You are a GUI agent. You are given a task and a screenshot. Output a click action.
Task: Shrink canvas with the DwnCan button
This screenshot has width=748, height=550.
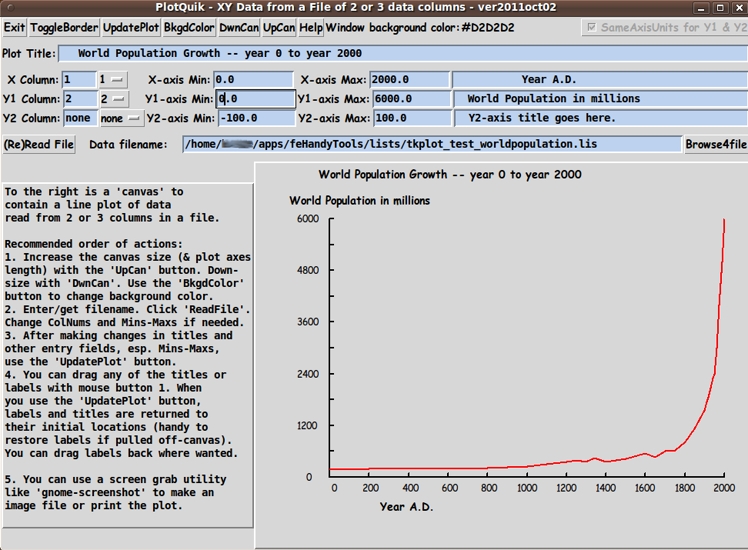coord(238,28)
